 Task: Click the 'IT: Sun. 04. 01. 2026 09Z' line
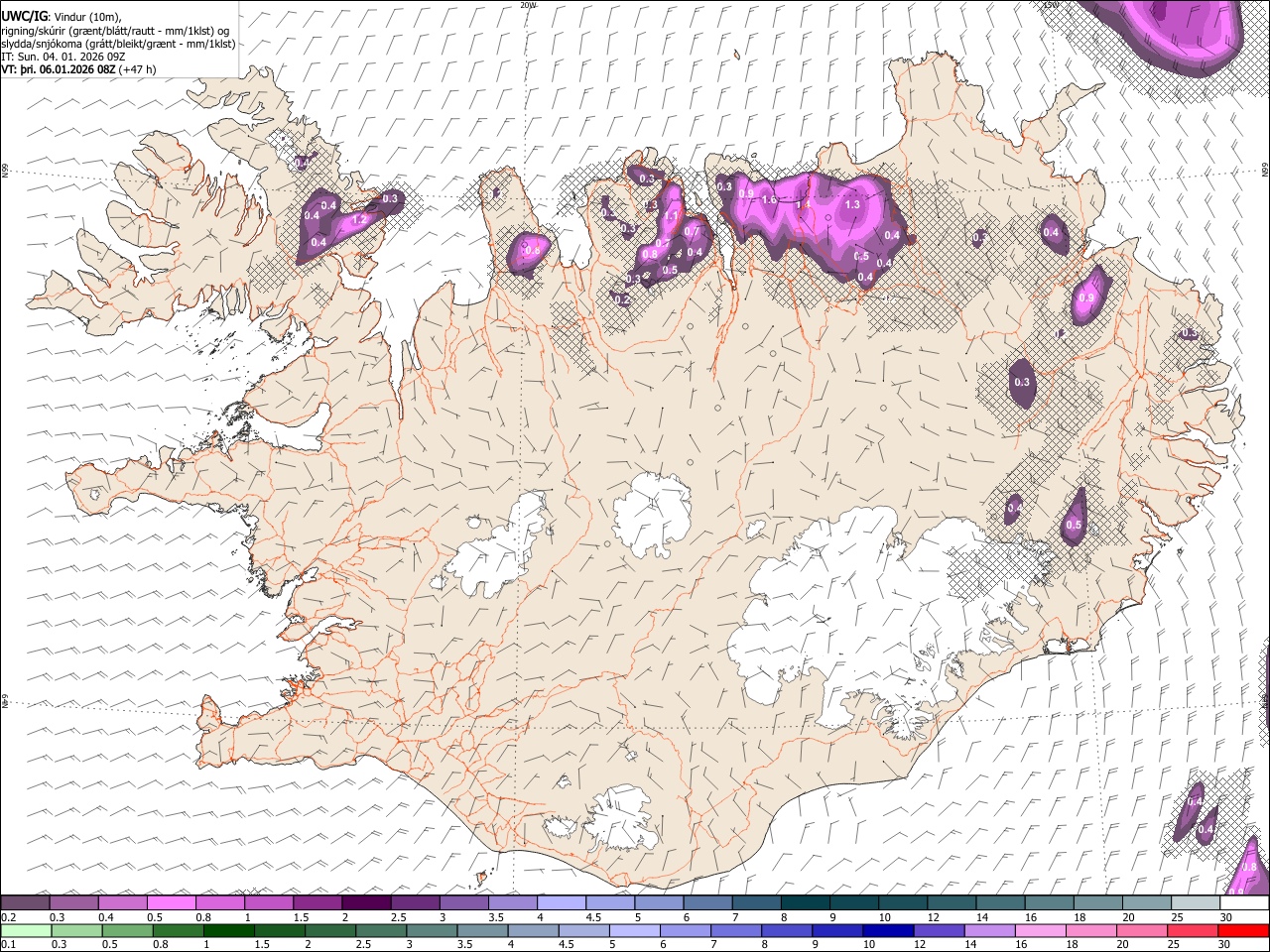(63, 58)
